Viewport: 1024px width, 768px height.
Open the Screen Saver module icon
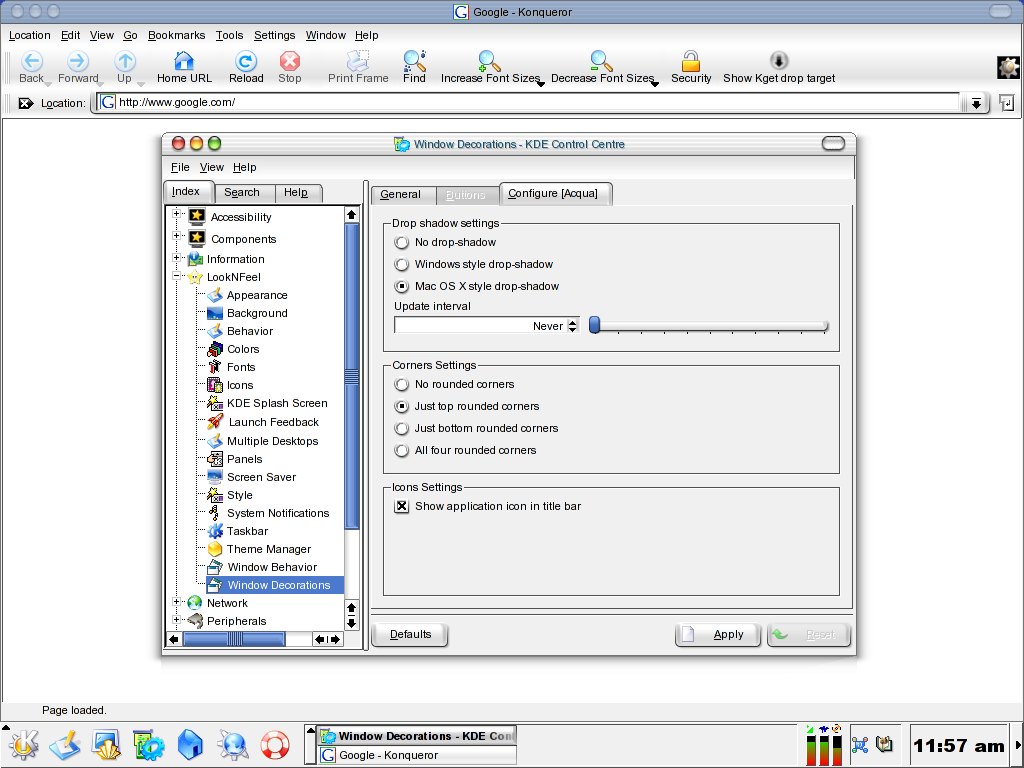click(215, 477)
